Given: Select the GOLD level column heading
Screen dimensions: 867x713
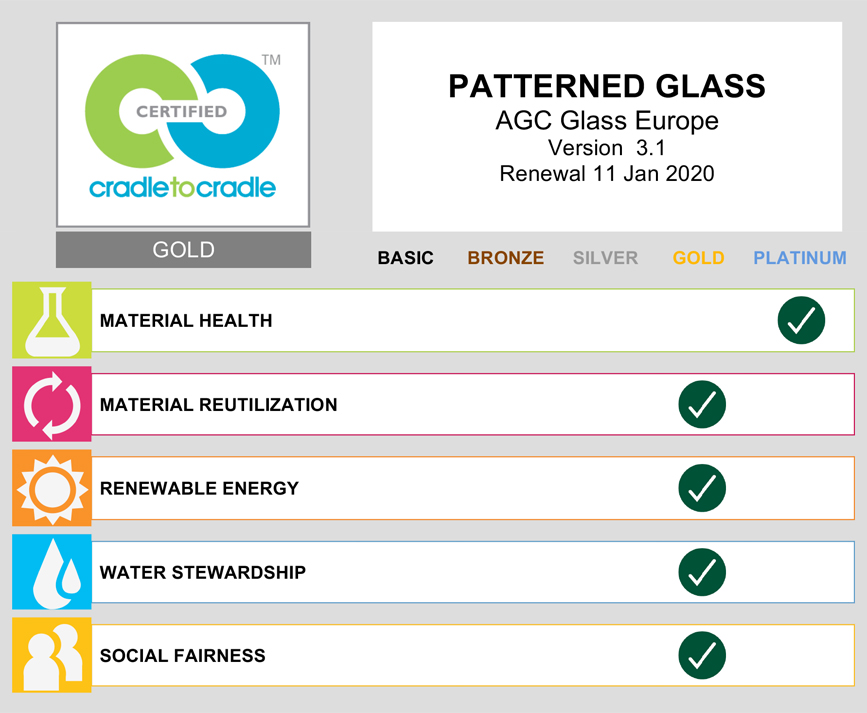Looking at the screenshot, I should click(698, 258).
